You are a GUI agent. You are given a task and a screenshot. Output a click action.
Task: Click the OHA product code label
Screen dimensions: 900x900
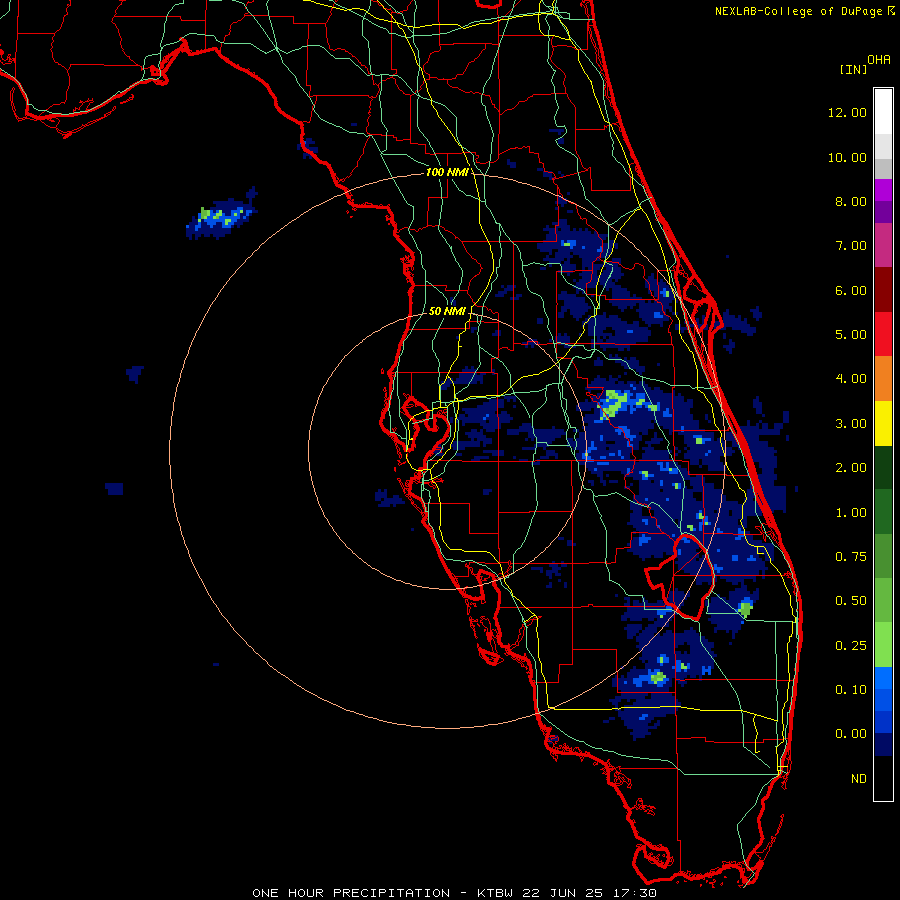pos(879,60)
